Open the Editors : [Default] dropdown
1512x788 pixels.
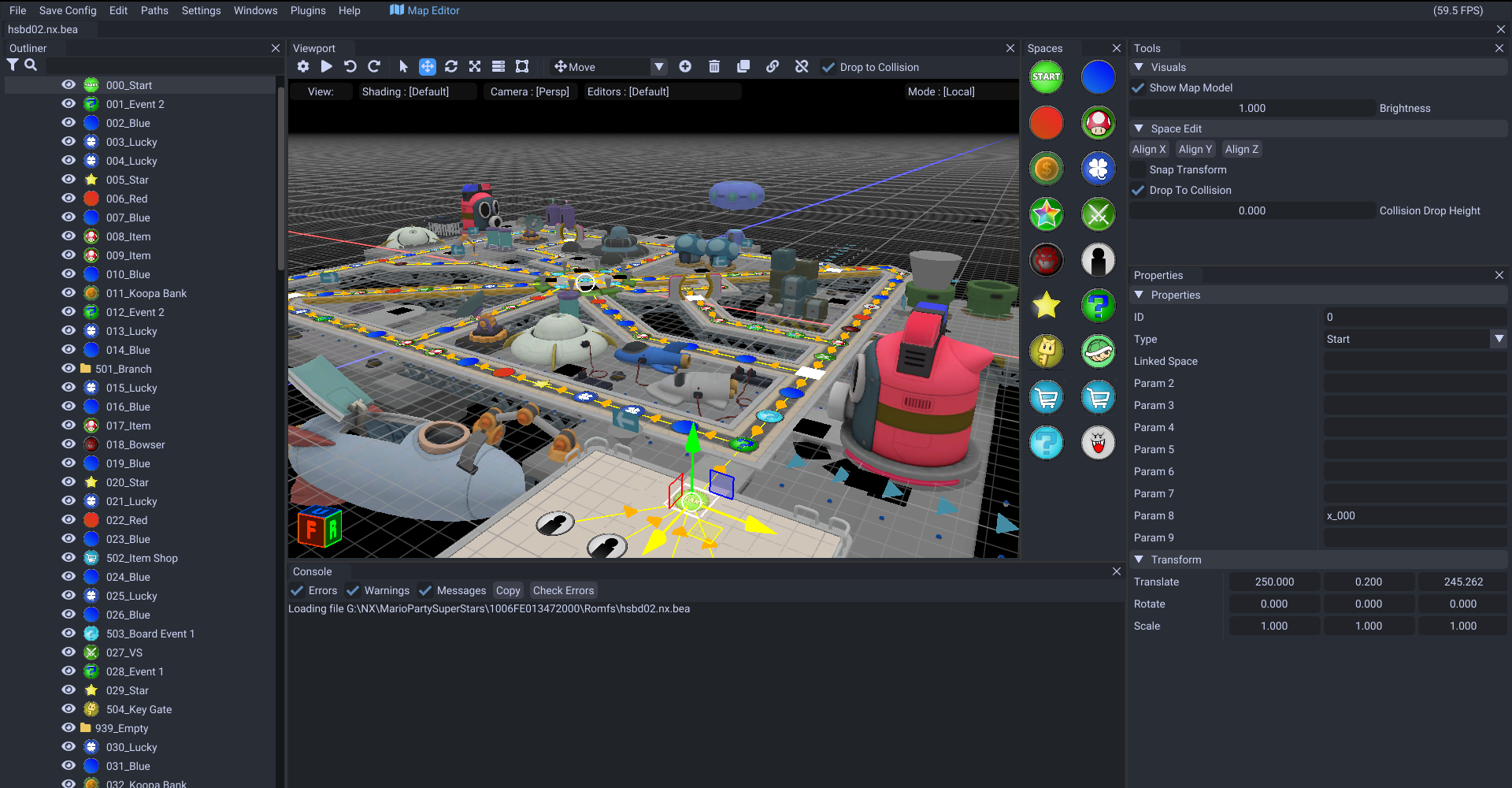click(661, 91)
